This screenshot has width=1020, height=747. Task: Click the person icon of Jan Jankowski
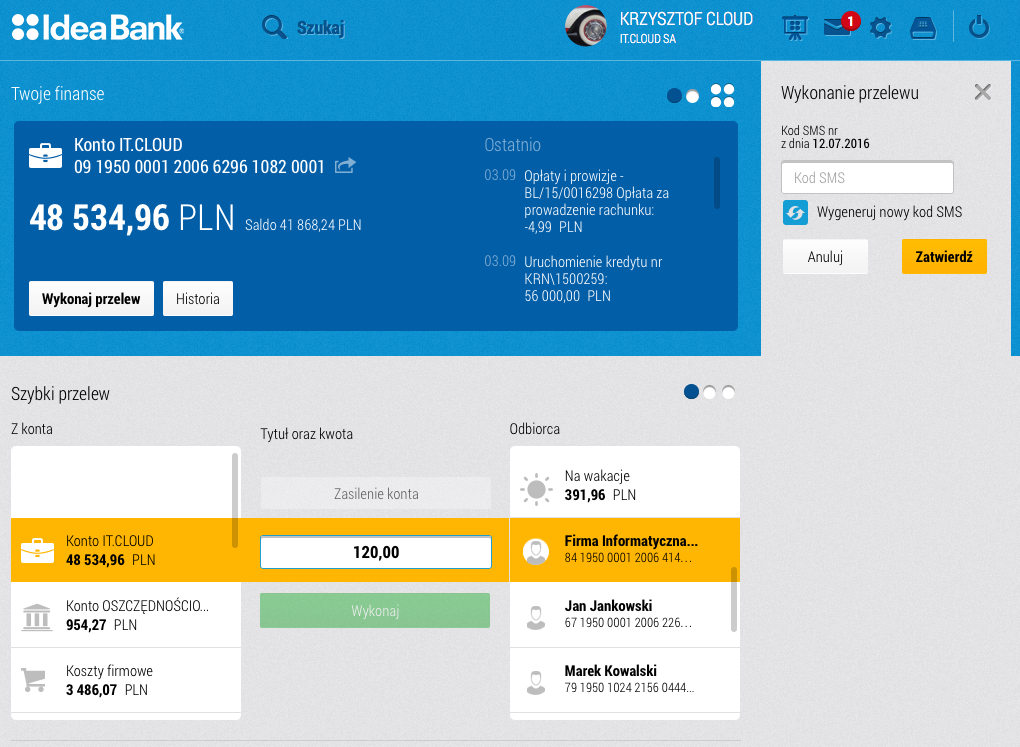pyautogui.click(x=535, y=618)
